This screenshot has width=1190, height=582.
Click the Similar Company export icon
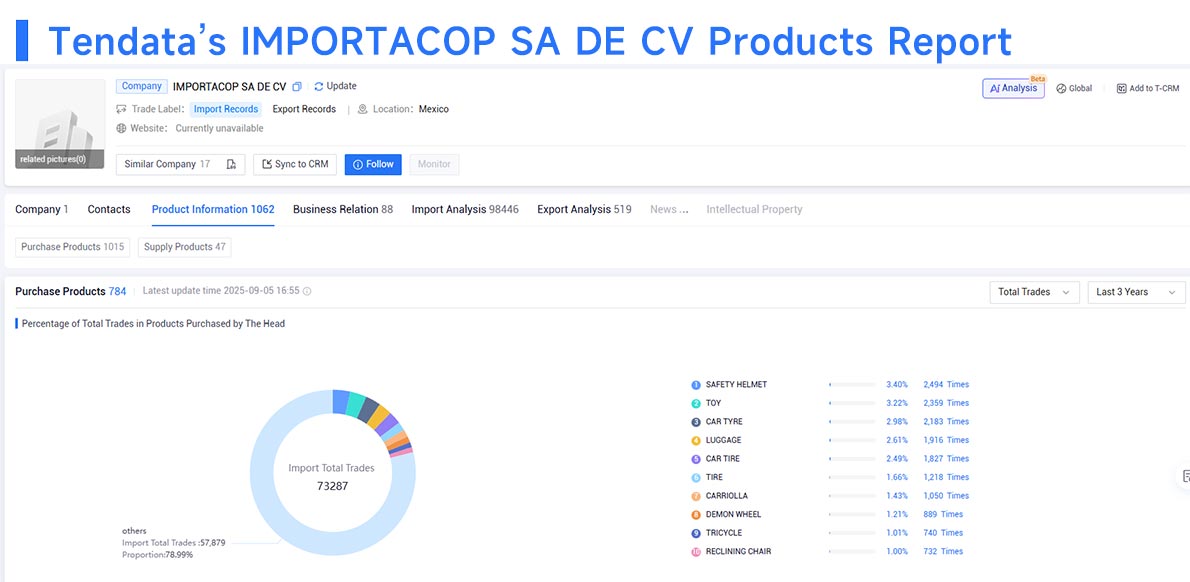click(x=231, y=164)
